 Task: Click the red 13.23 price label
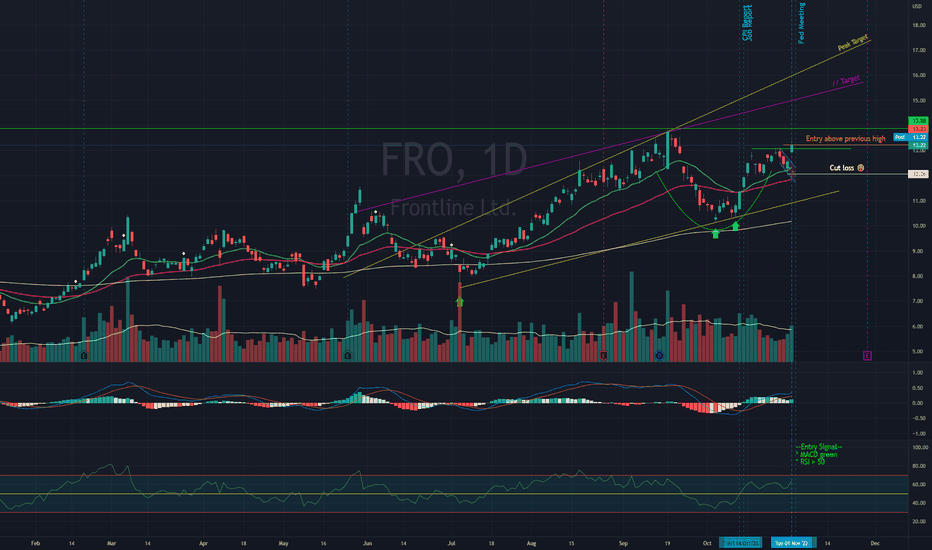[918, 128]
